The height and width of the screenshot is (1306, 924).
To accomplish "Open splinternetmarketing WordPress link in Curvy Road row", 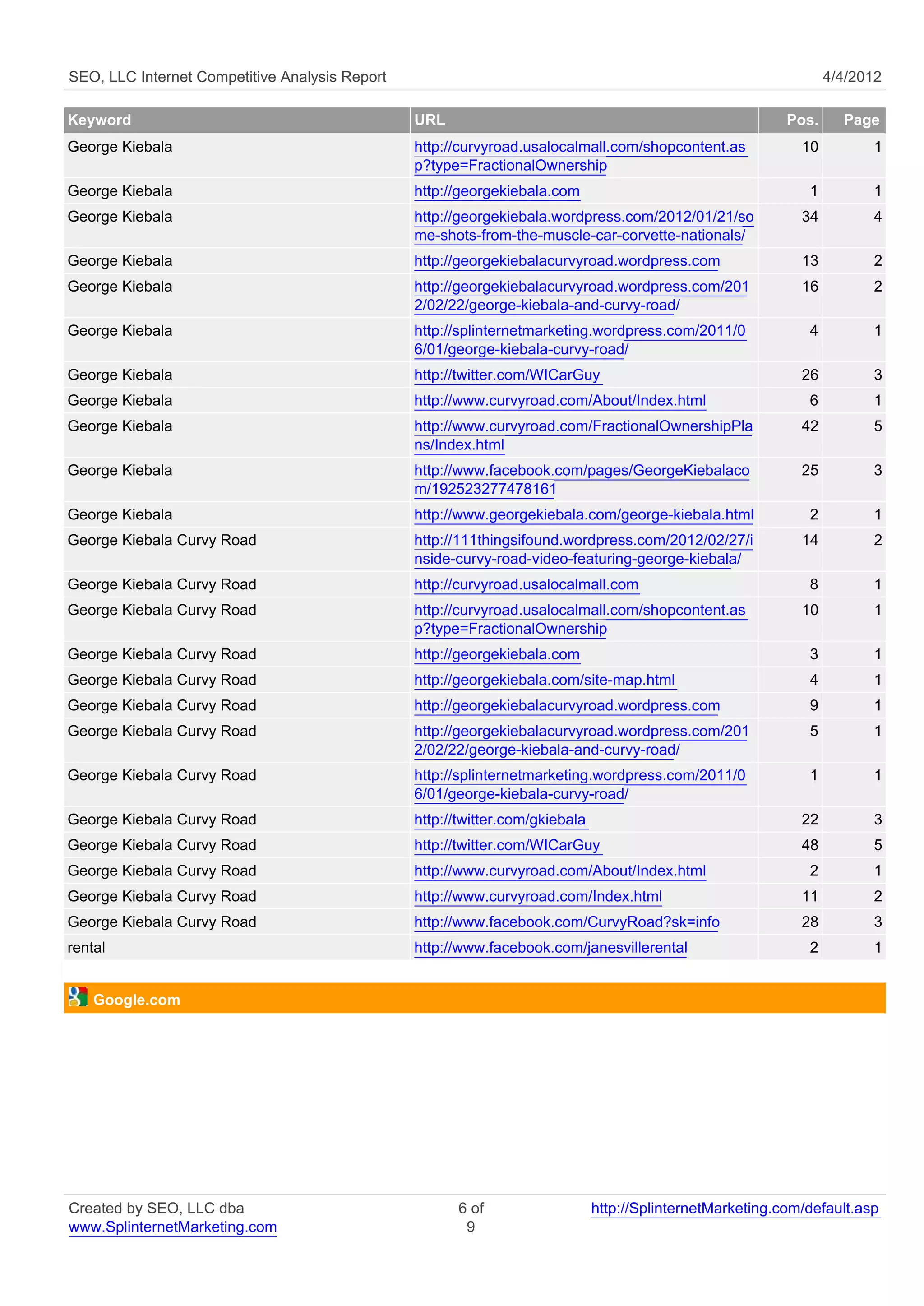I will tap(580, 785).
